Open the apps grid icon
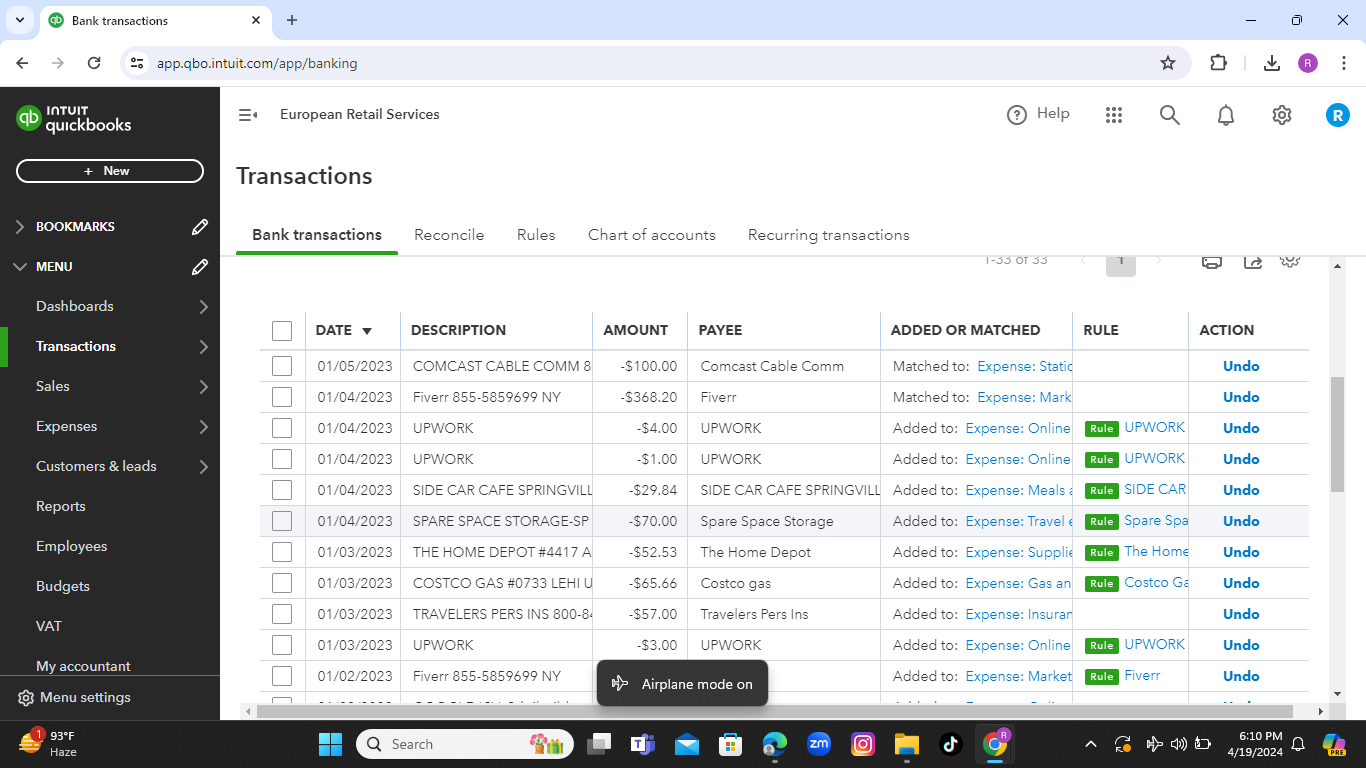The image size is (1366, 768). [1114, 115]
